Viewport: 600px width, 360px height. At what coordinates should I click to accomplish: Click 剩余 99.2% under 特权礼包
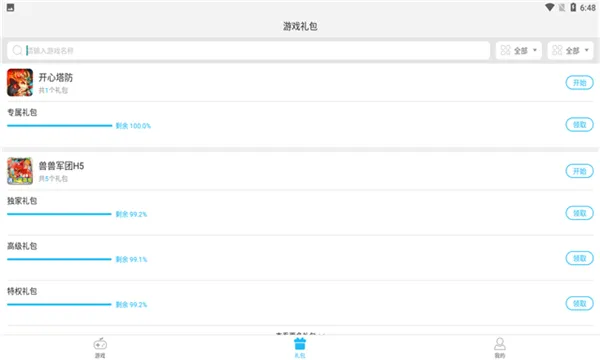[x=131, y=304]
